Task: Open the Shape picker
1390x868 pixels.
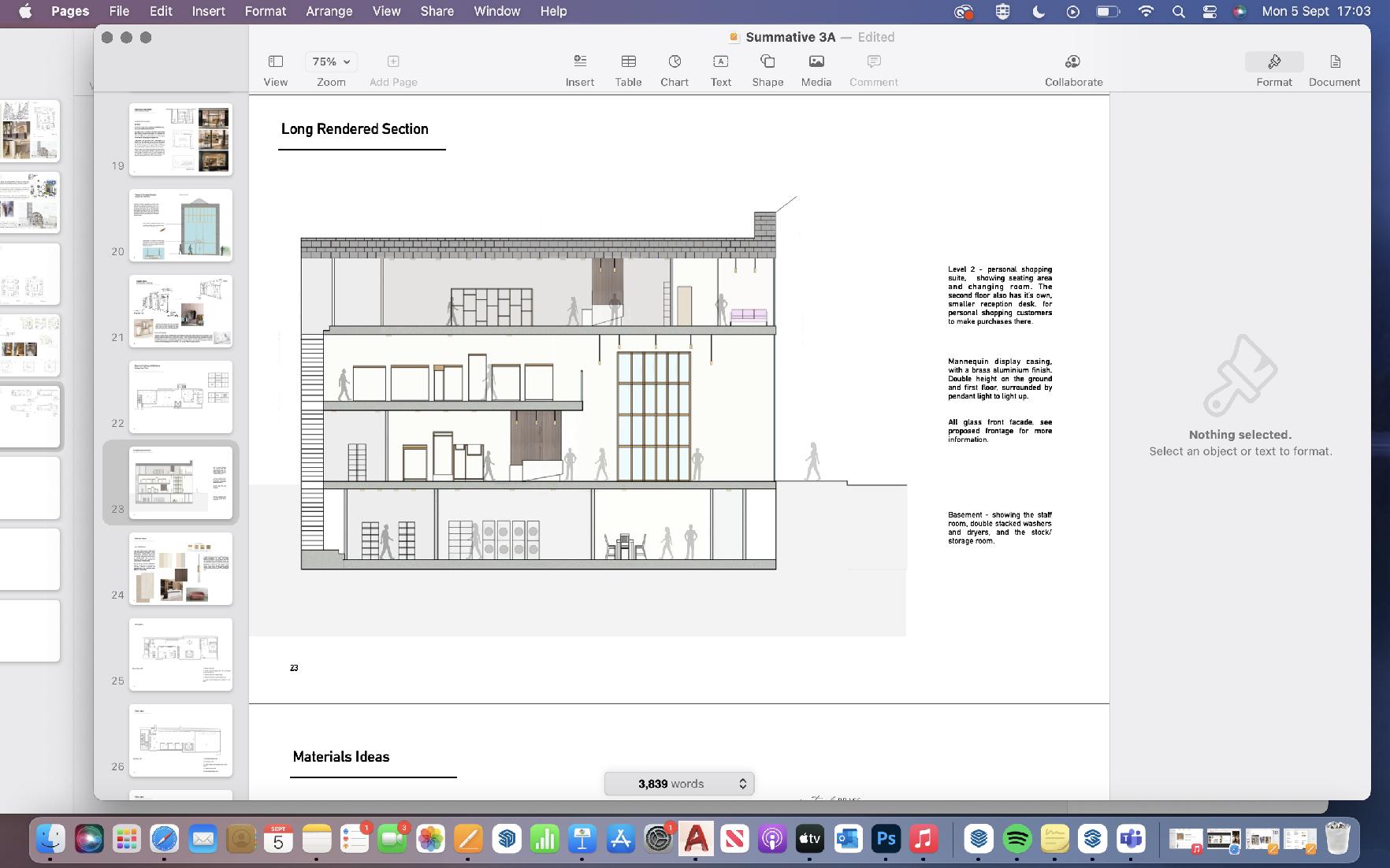Action: (767, 69)
